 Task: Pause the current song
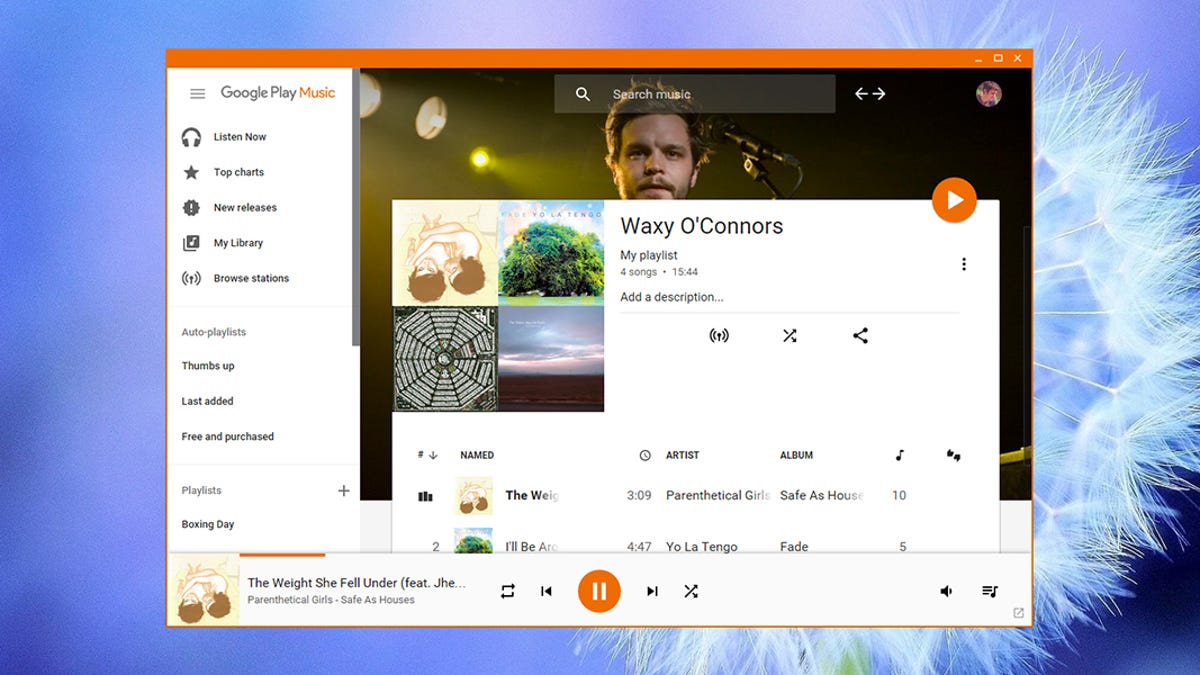tap(599, 591)
